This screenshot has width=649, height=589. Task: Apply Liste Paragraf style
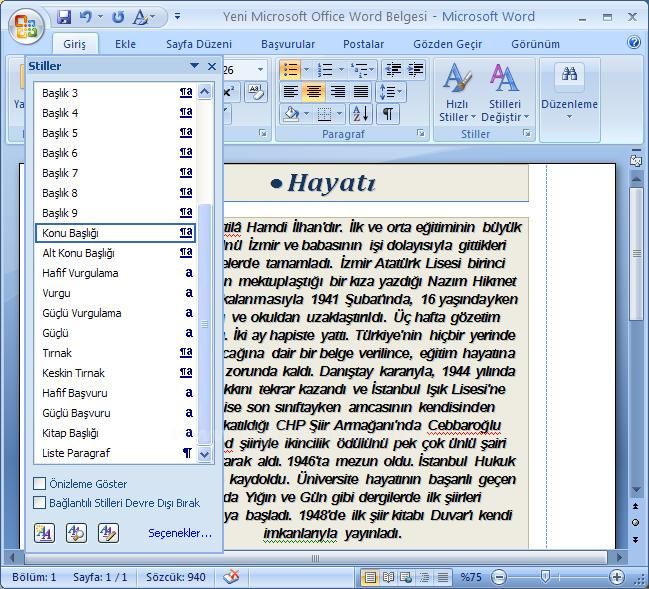tap(115, 453)
